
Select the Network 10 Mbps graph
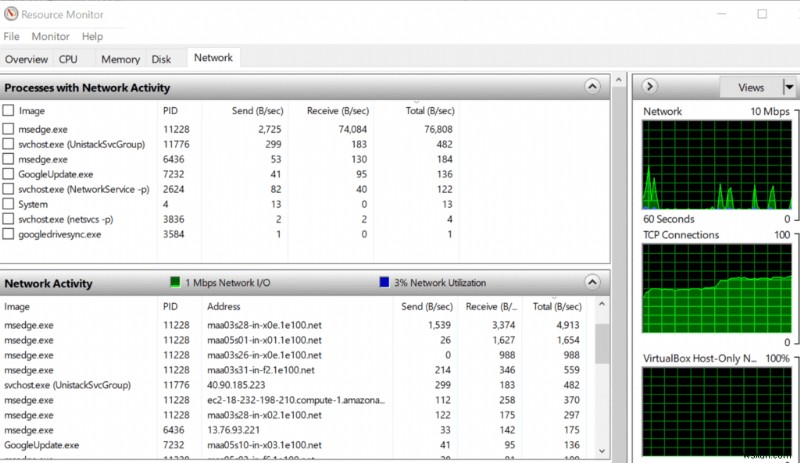[x=716, y=164]
